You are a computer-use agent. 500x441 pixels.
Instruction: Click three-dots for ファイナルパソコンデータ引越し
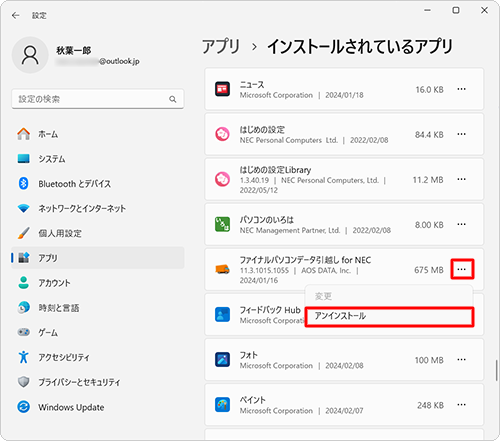tap(462, 269)
